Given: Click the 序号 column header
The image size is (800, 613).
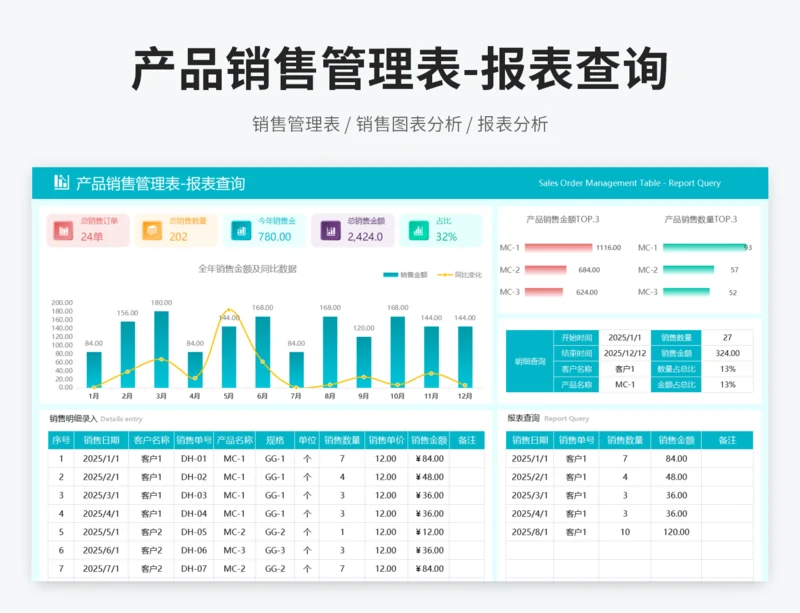Looking at the screenshot, I should (x=61, y=440).
